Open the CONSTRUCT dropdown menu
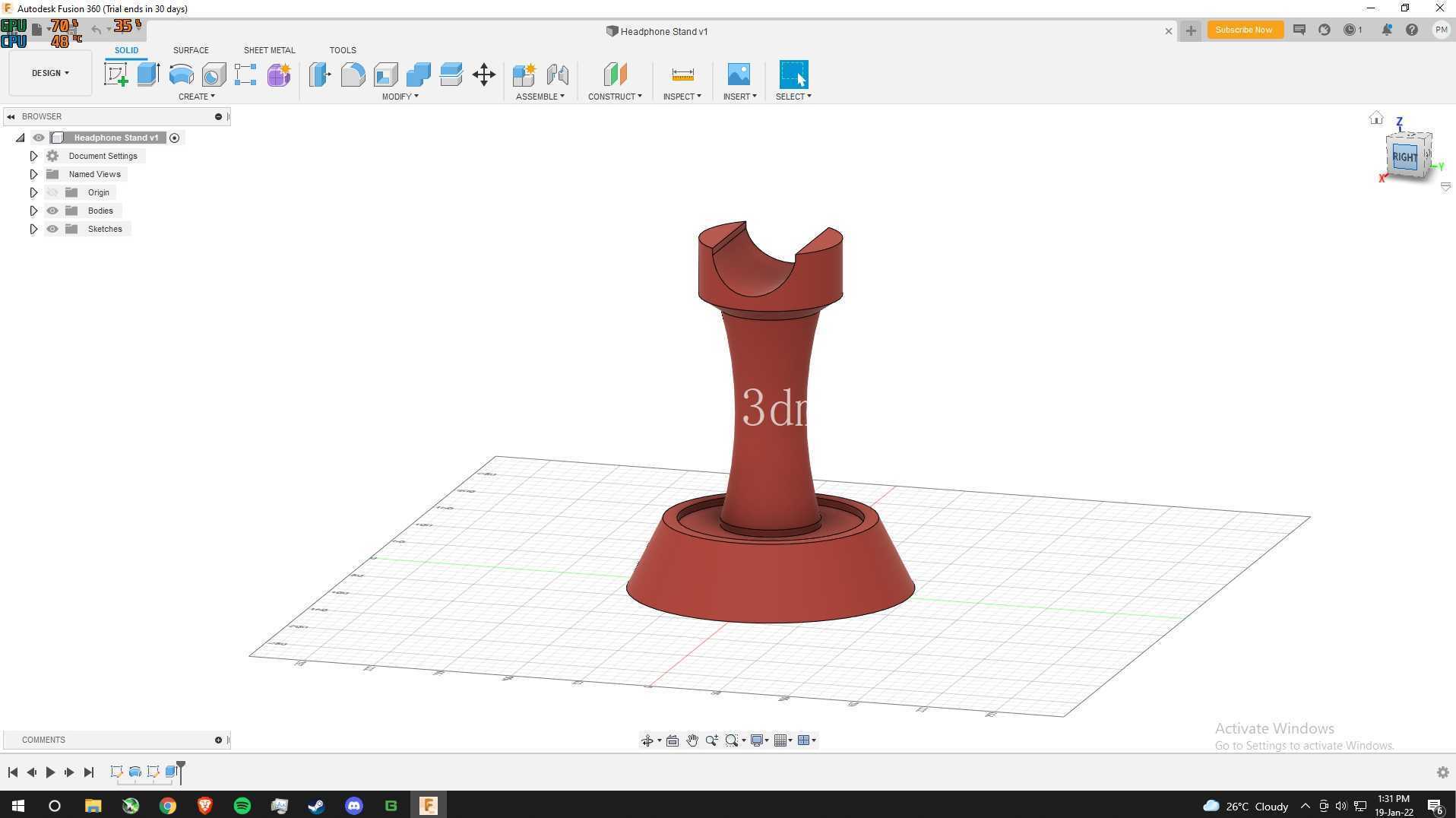The height and width of the screenshot is (818, 1456). click(x=615, y=97)
